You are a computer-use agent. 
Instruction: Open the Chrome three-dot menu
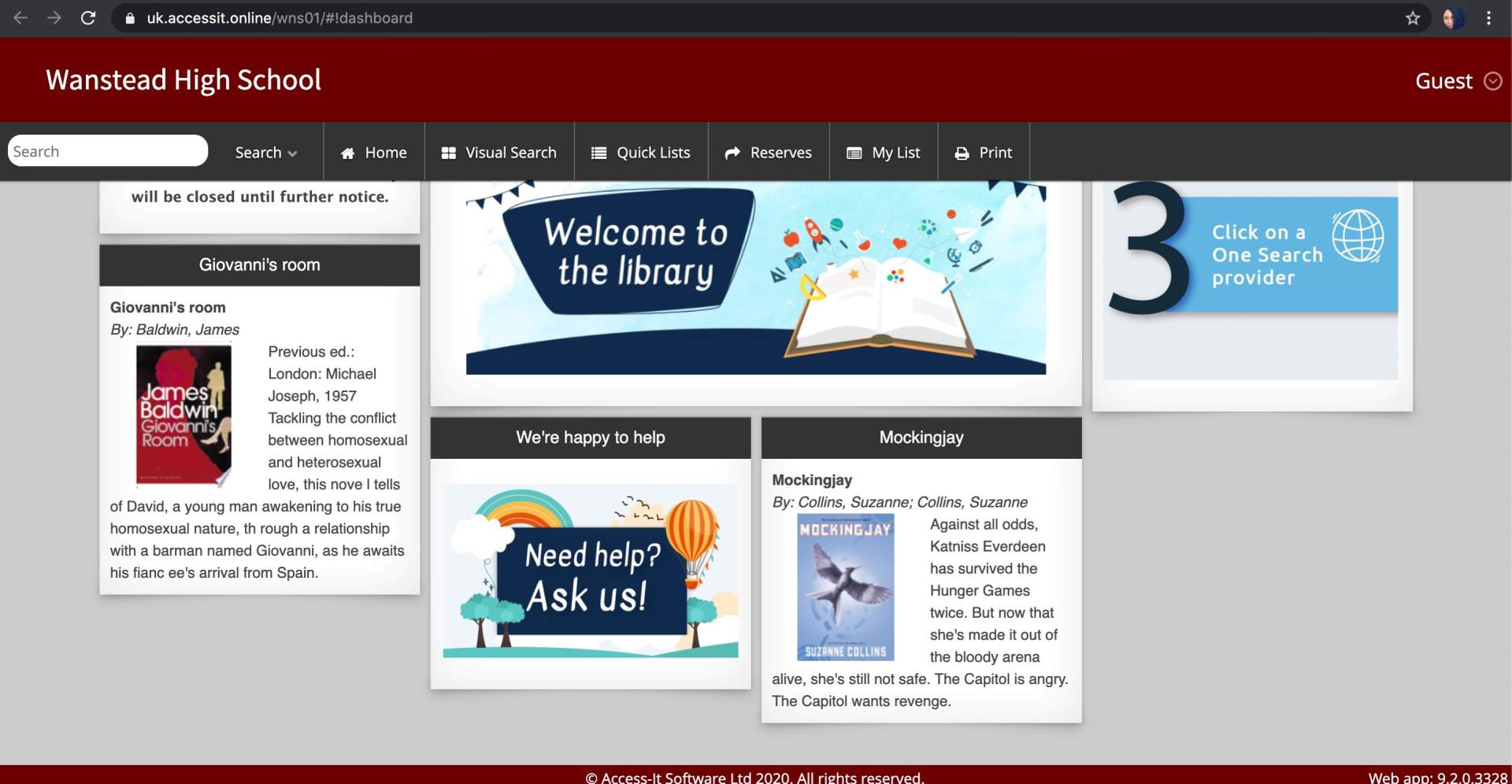click(1488, 17)
